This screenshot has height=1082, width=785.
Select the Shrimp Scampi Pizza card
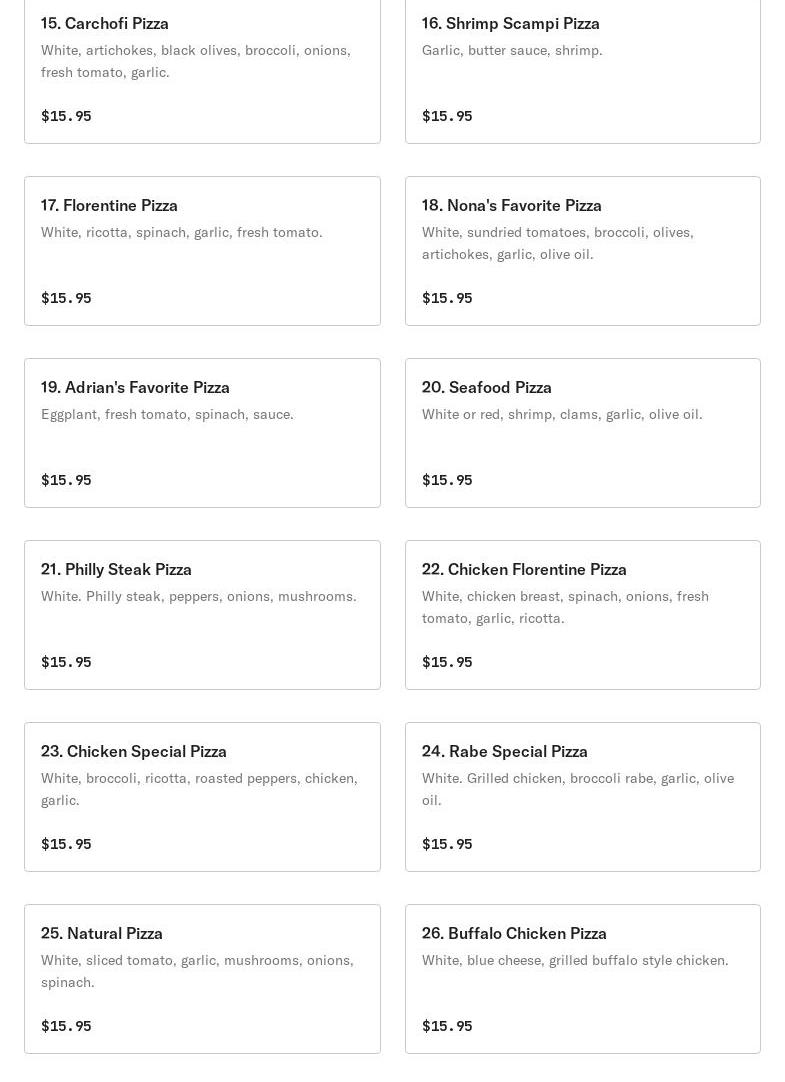tap(582, 70)
